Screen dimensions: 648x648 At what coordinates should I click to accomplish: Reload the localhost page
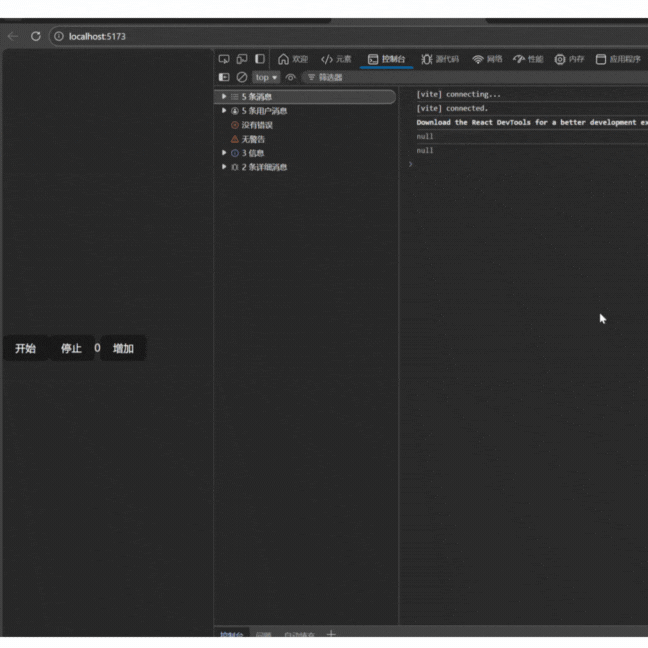(x=36, y=36)
